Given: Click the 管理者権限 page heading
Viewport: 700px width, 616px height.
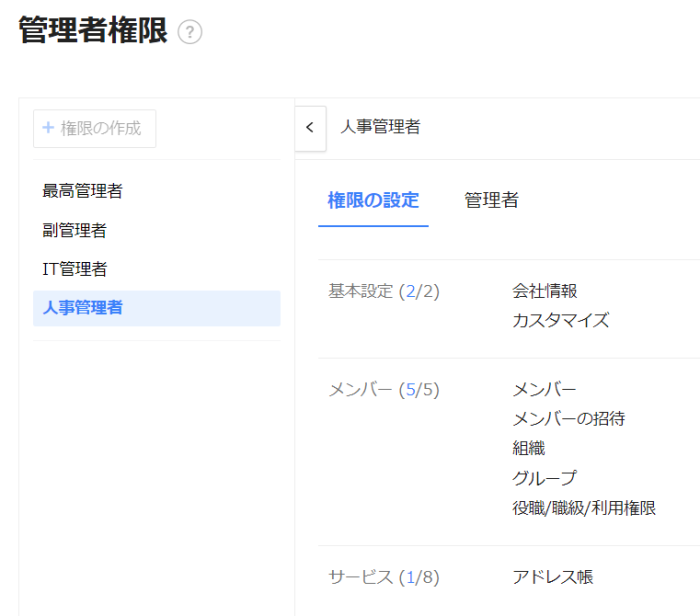Looking at the screenshot, I should [x=93, y=30].
